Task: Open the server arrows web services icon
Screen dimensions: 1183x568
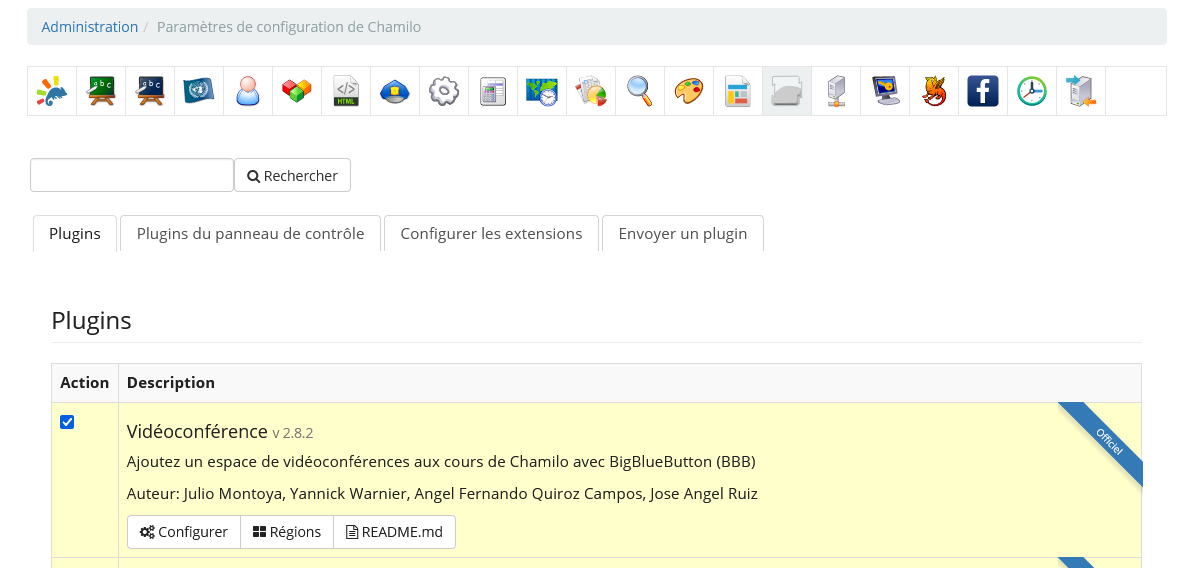Action: [x=1082, y=91]
